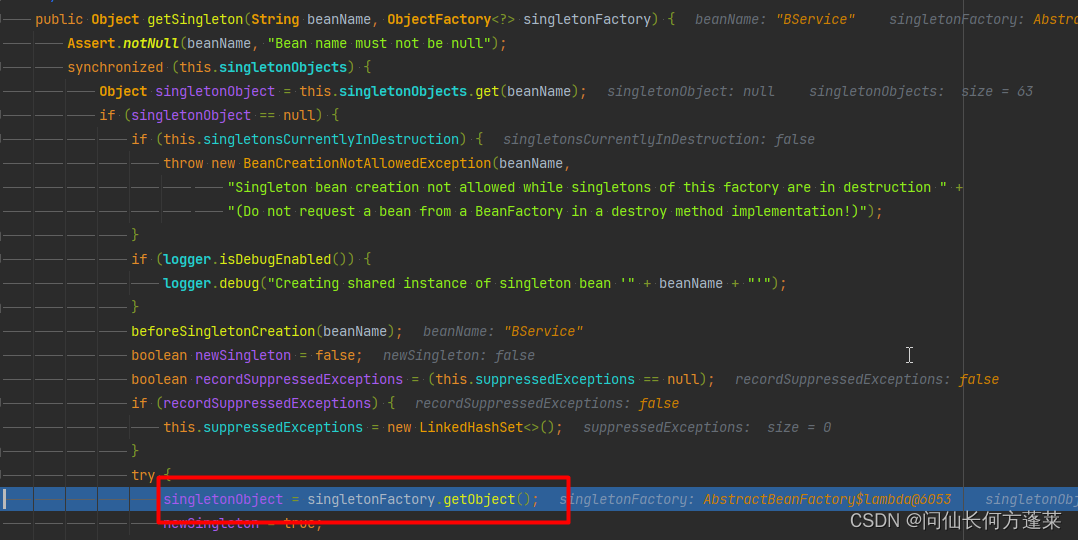The width and height of the screenshot is (1078, 540).
Task: Click suppressedExceptions in the "== null" comparison
Action: point(555,380)
